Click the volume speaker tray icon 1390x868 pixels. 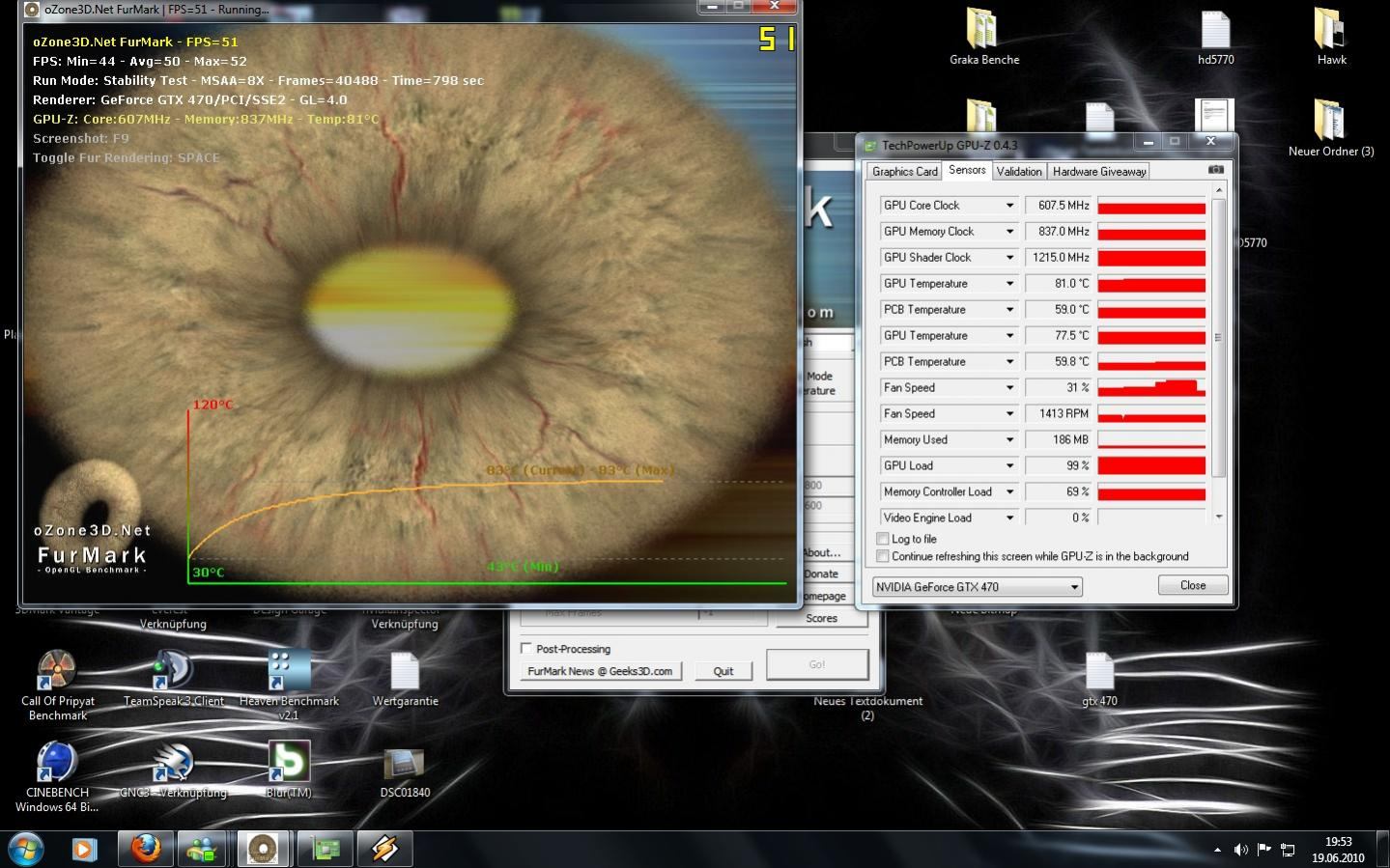1240,850
